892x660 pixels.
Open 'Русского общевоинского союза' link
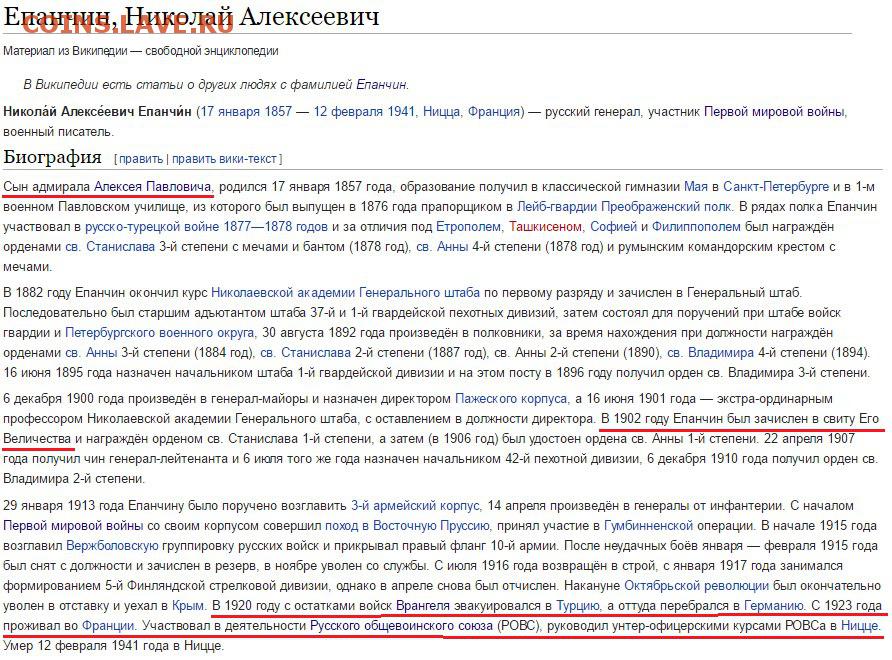coord(401,626)
